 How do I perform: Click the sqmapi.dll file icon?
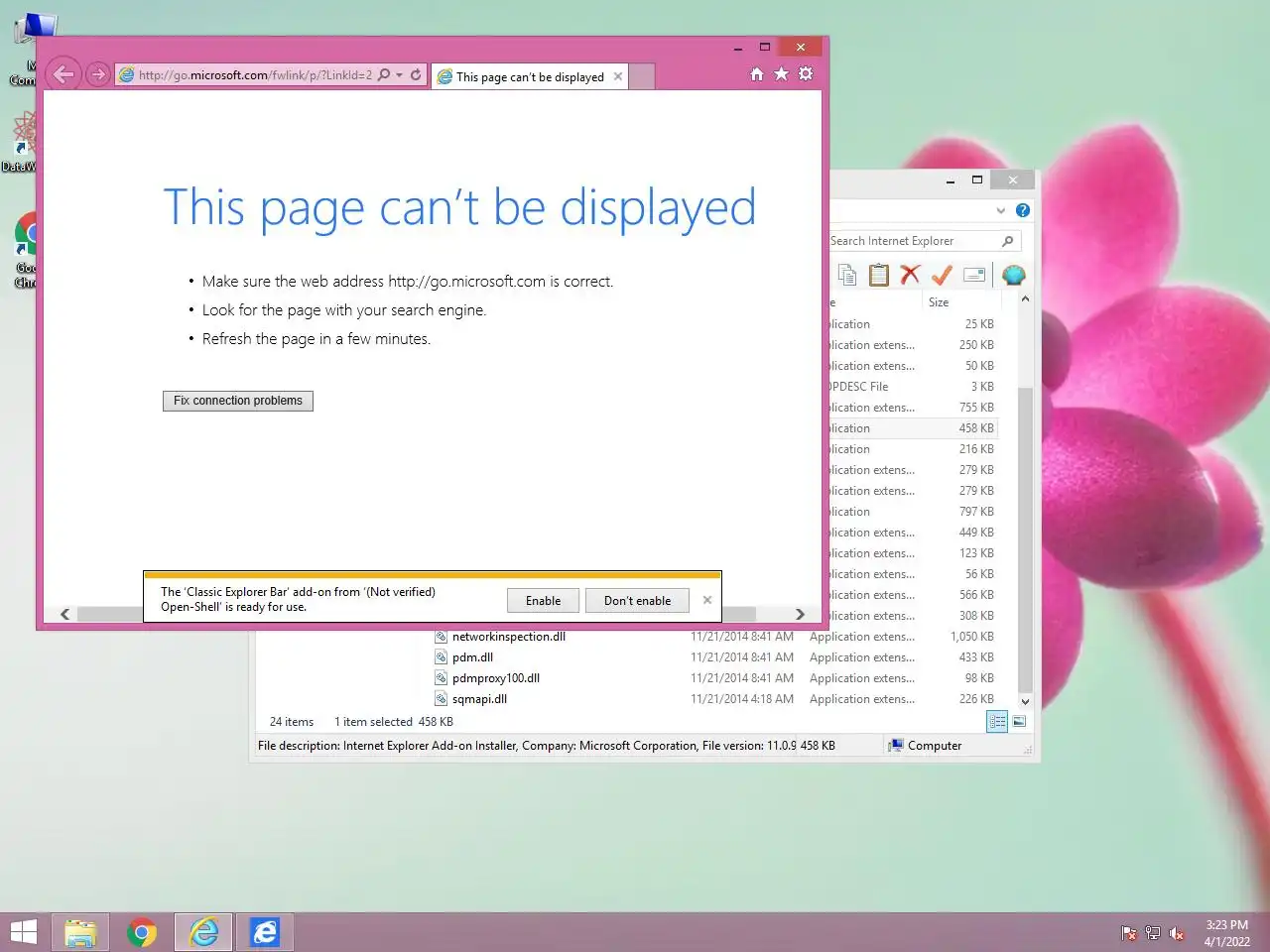[442, 699]
